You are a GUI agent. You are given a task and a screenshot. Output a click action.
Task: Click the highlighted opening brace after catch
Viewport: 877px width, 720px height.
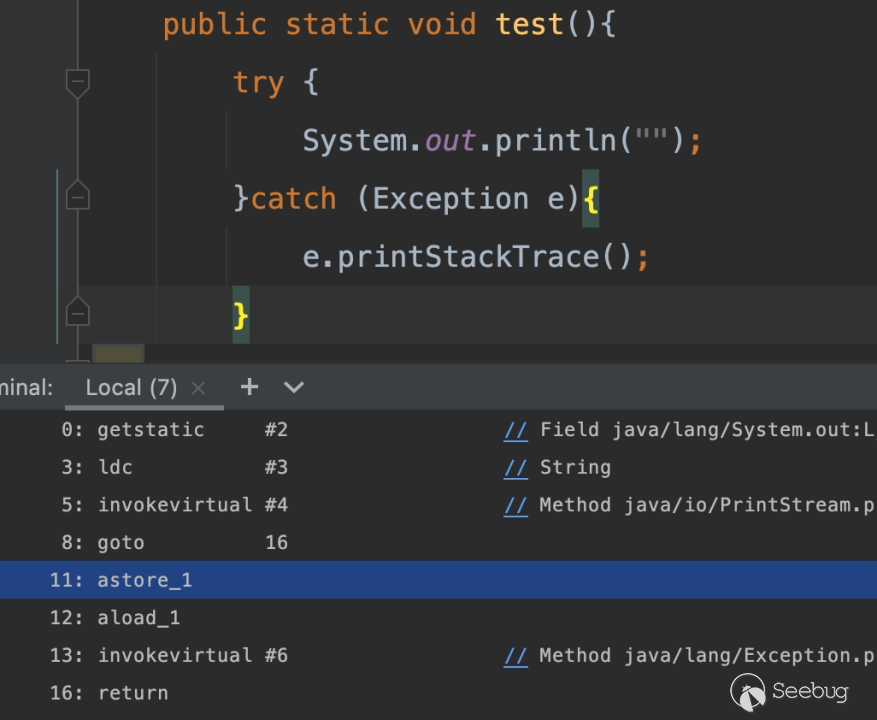coord(590,198)
